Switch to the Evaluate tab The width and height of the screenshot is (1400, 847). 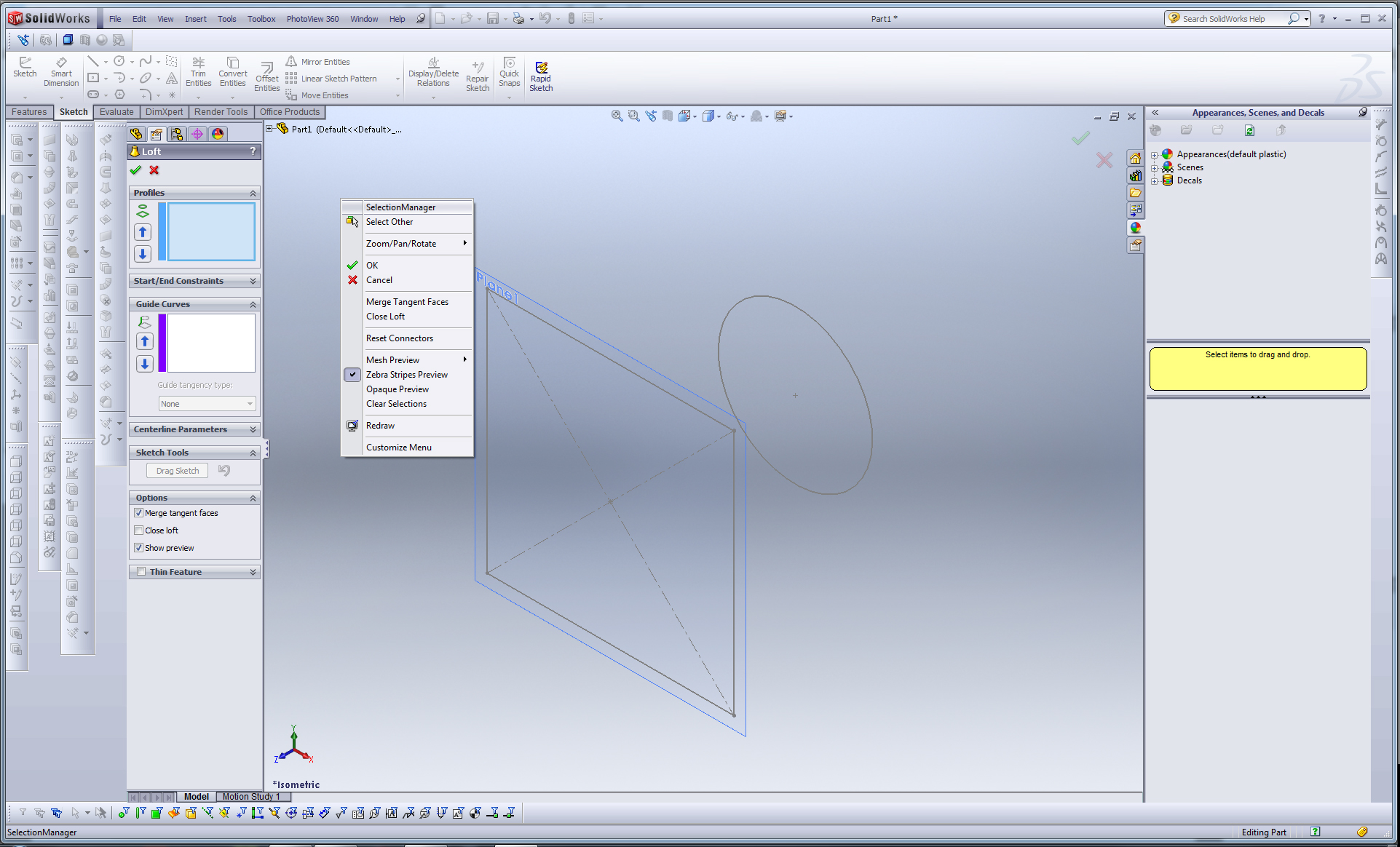click(x=116, y=112)
